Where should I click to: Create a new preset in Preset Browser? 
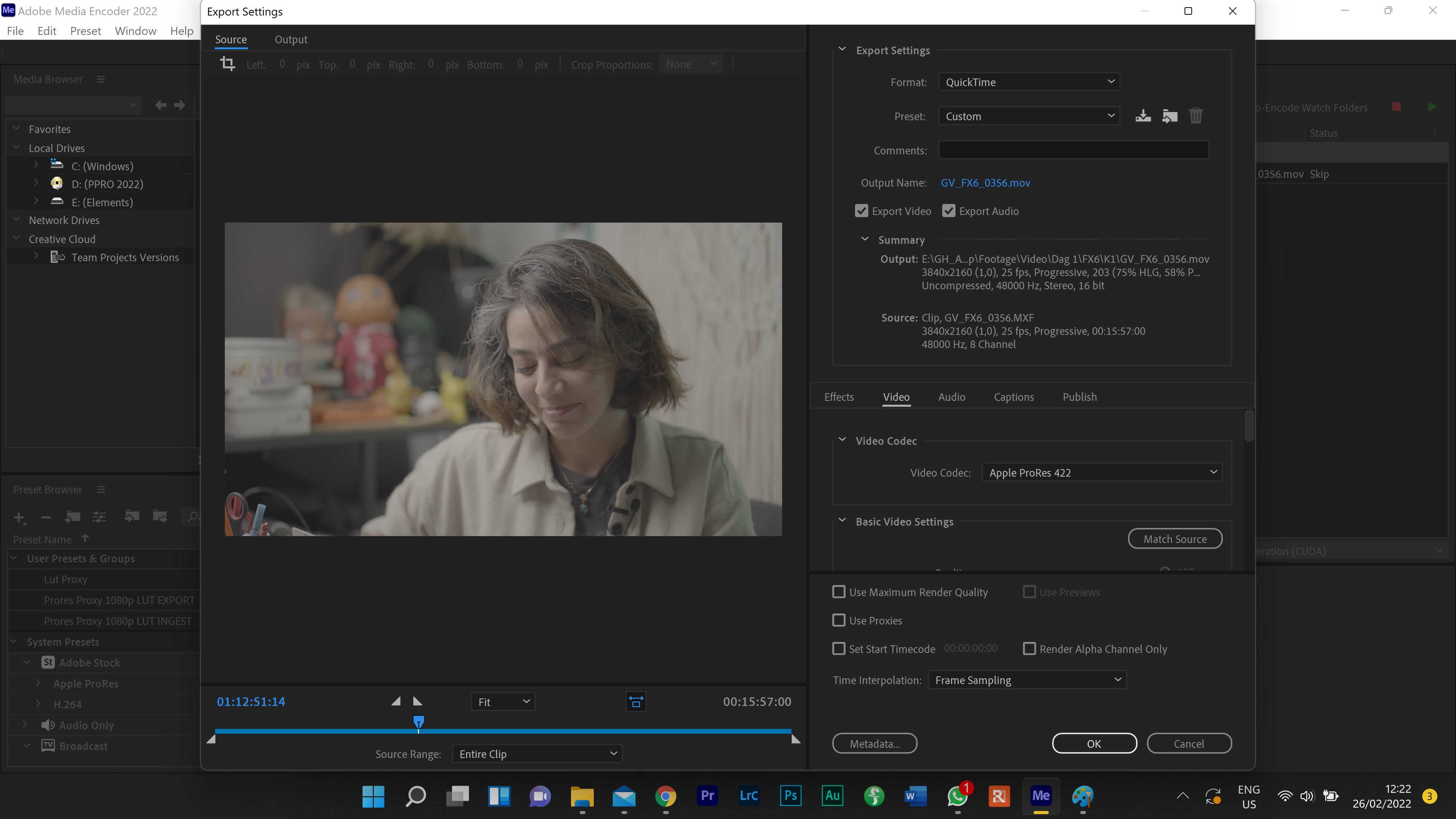19,517
